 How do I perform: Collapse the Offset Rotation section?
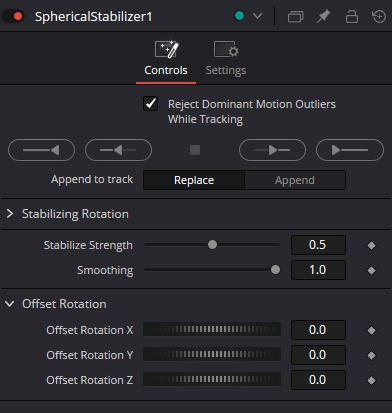coord(10,304)
